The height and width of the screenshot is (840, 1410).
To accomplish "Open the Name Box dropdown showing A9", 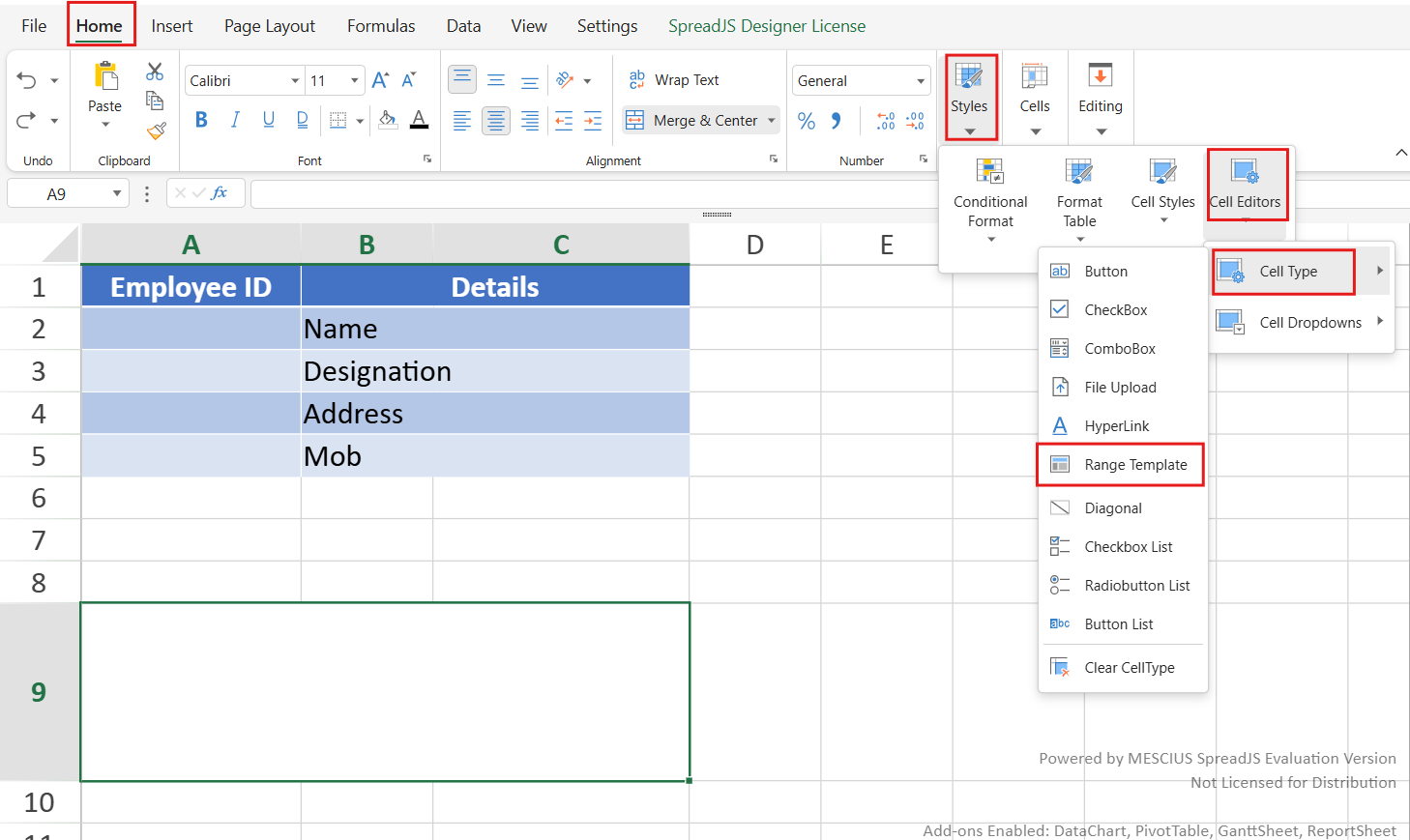I will [x=117, y=193].
